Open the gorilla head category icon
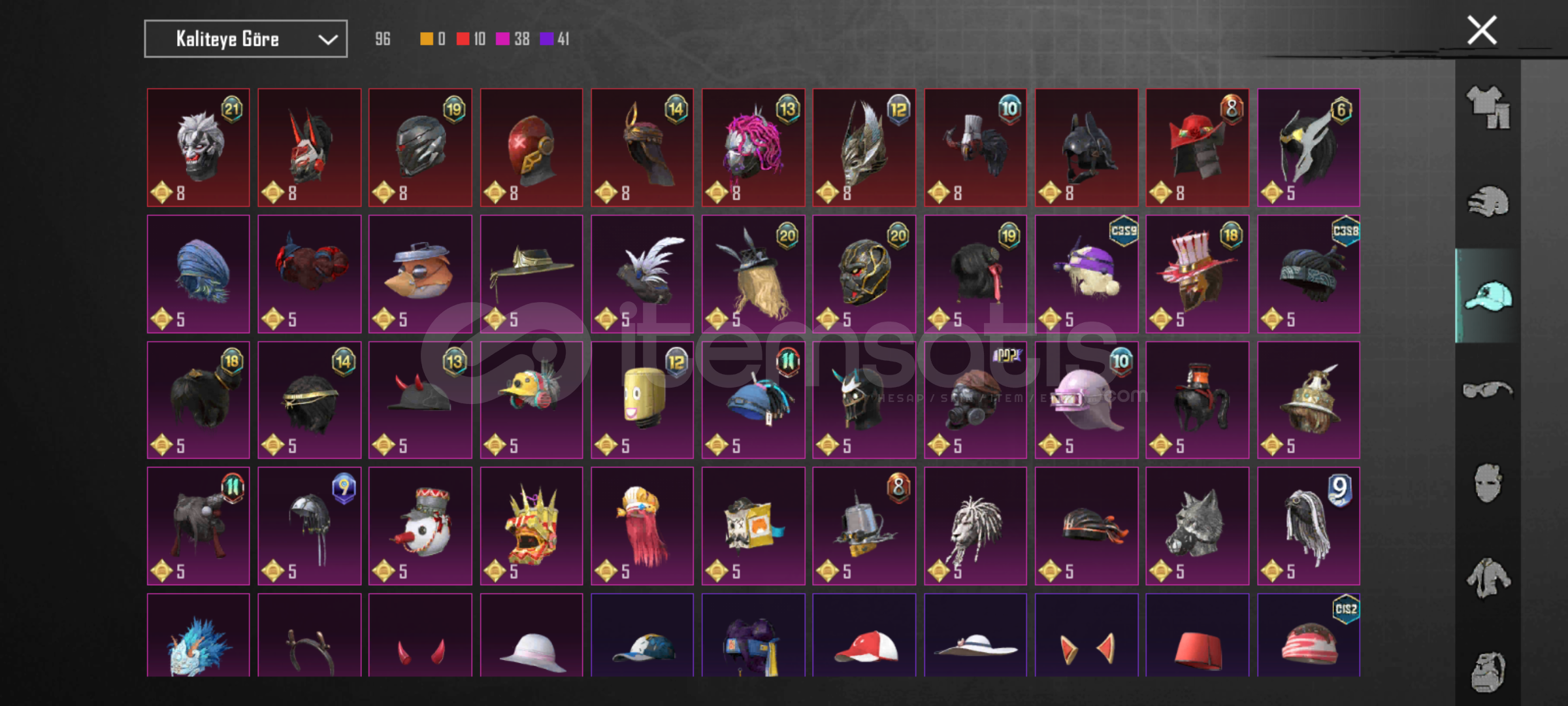 pos(1488,672)
